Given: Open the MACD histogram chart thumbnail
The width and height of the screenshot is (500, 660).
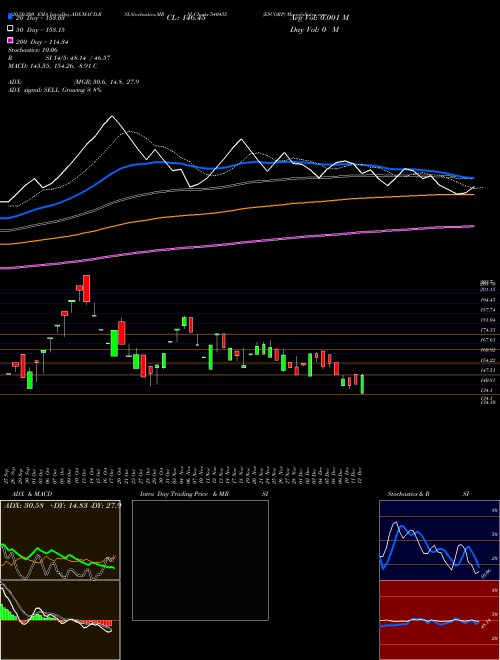Looking at the screenshot, I should (60, 620).
